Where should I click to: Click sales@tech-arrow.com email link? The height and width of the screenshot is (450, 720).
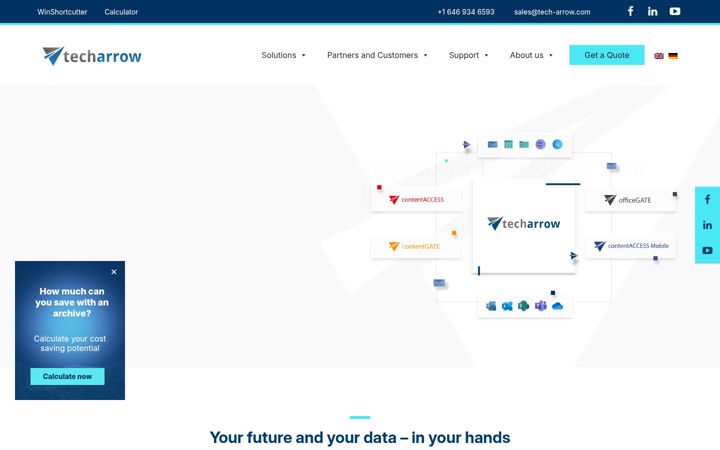[x=552, y=12]
